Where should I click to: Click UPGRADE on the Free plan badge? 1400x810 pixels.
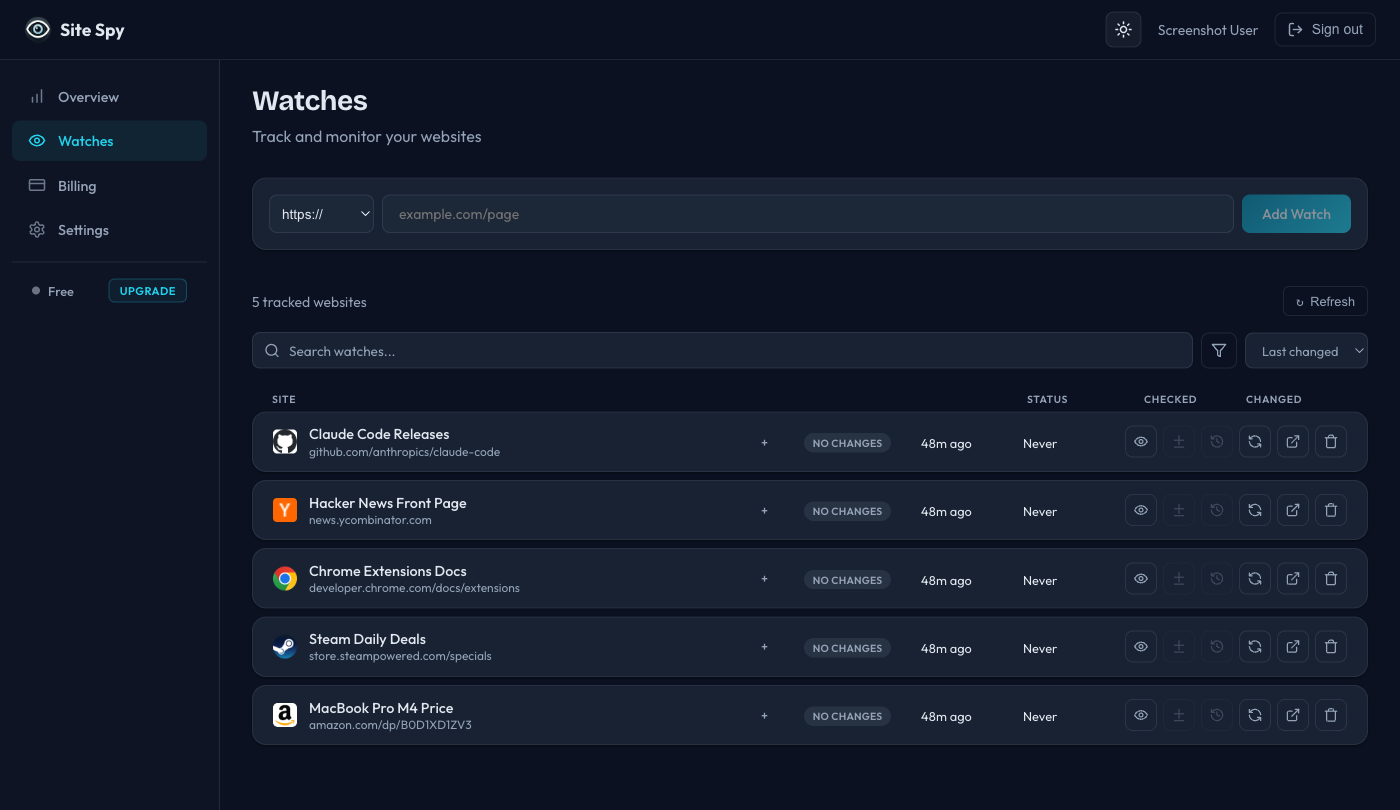(147, 290)
